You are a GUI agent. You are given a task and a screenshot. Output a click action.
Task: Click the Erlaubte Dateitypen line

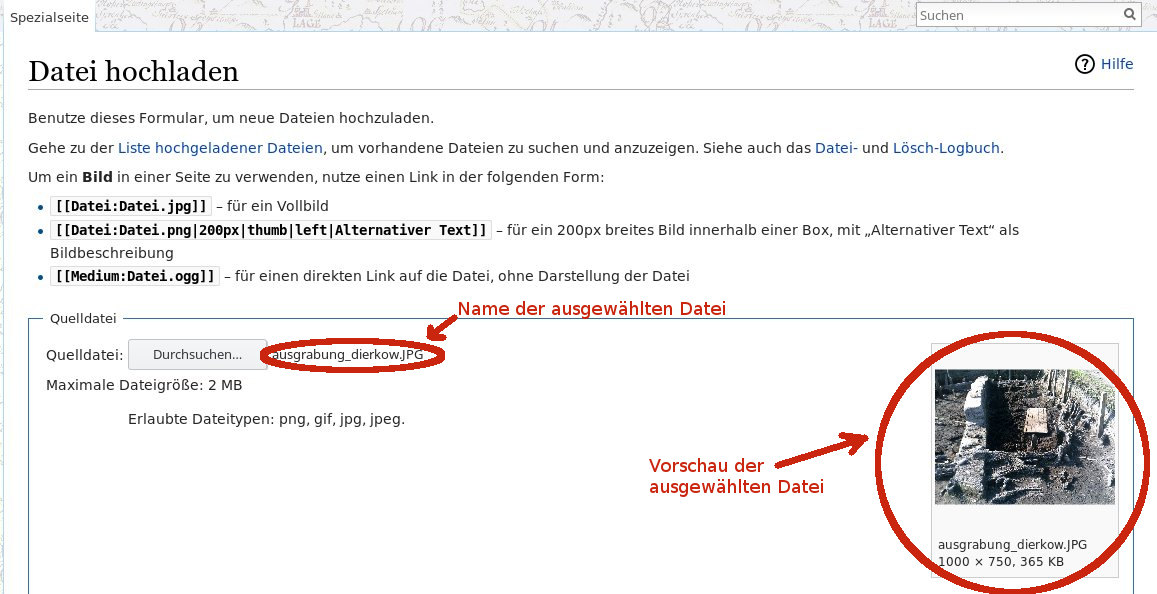pyautogui.click(x=266, y=419)
